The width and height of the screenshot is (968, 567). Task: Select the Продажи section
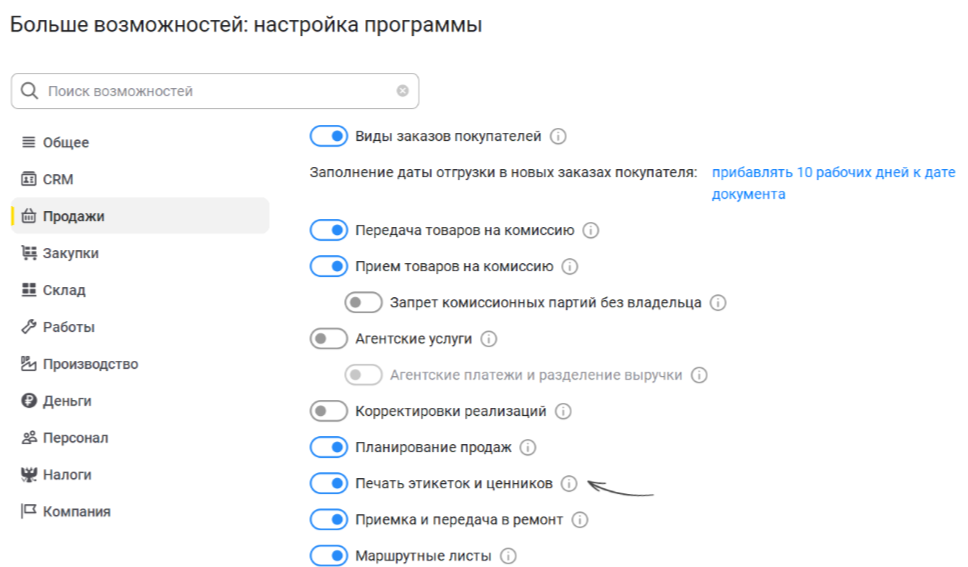(x=140, y=216)
